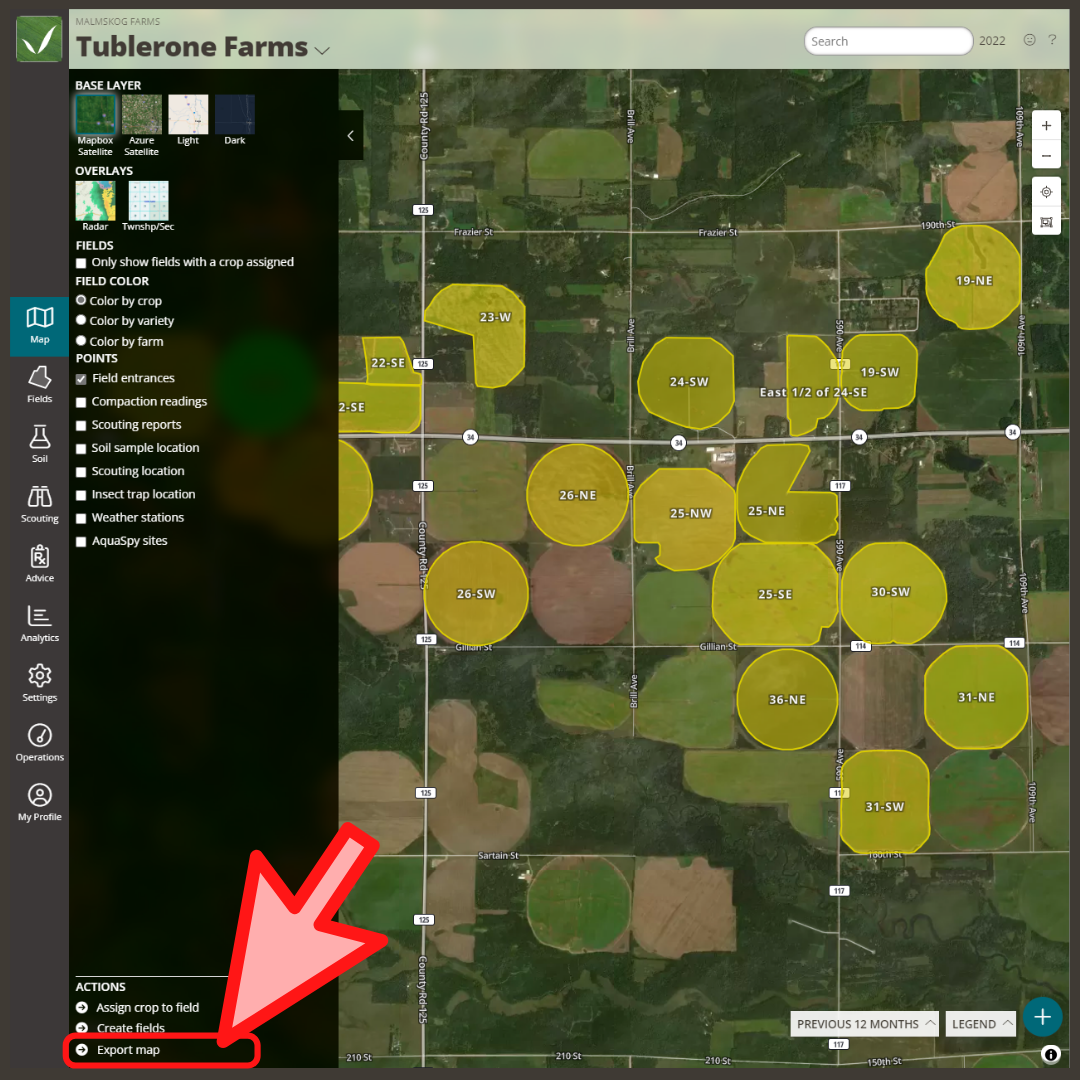Click the Assign crop to field arrow icon
1080x1080 pixels.
pos(82,1007)
